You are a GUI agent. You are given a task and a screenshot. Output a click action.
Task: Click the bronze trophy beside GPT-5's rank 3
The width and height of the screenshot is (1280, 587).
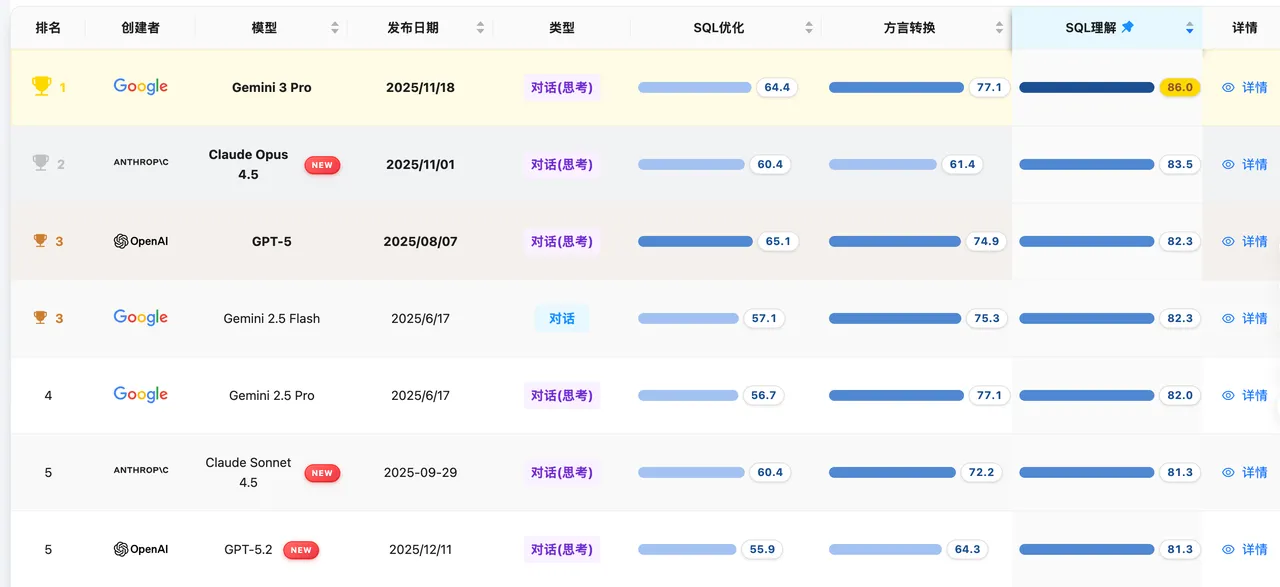(40, 241)
